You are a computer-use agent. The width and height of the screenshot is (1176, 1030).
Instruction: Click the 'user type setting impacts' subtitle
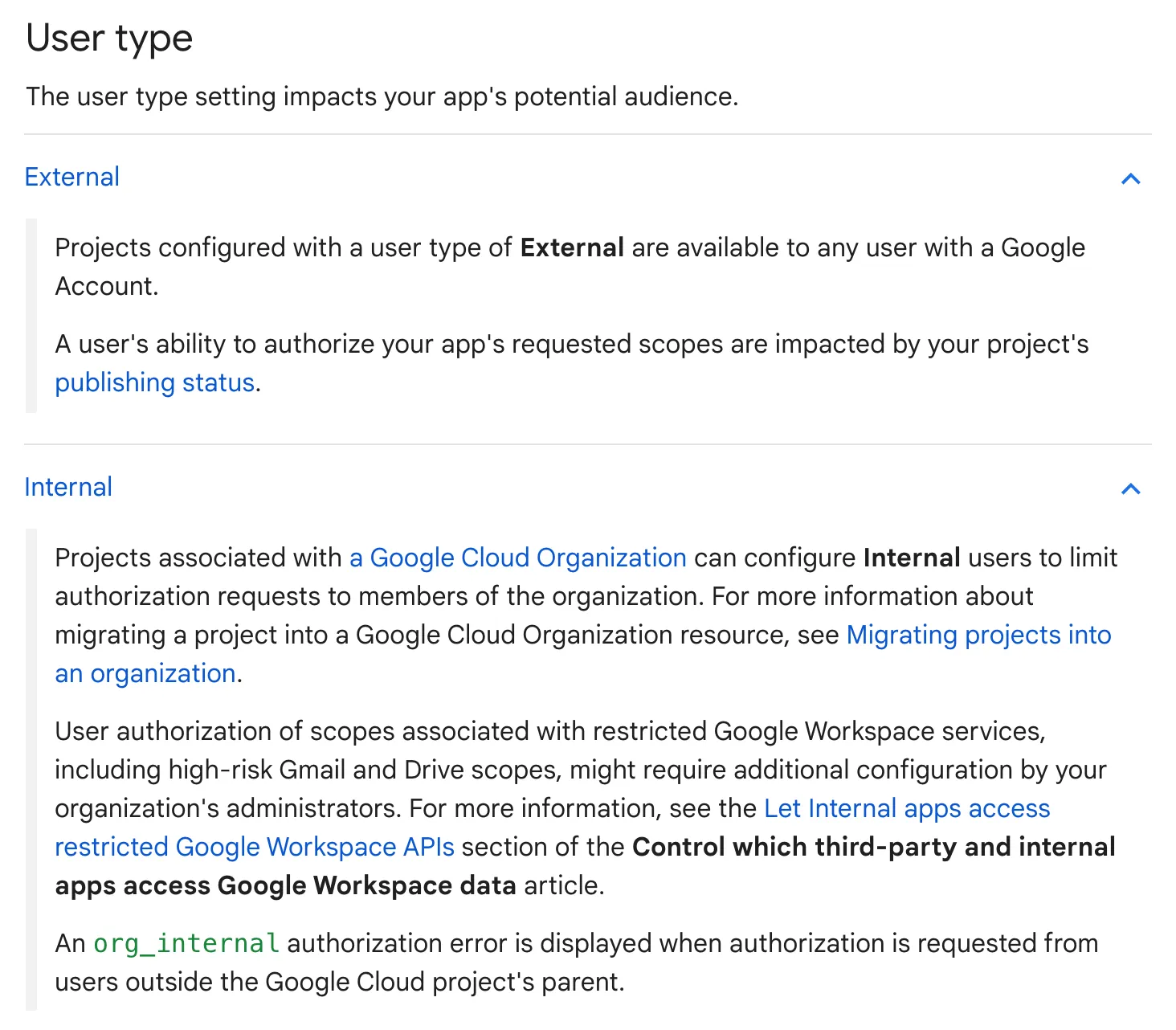[382, 96]
